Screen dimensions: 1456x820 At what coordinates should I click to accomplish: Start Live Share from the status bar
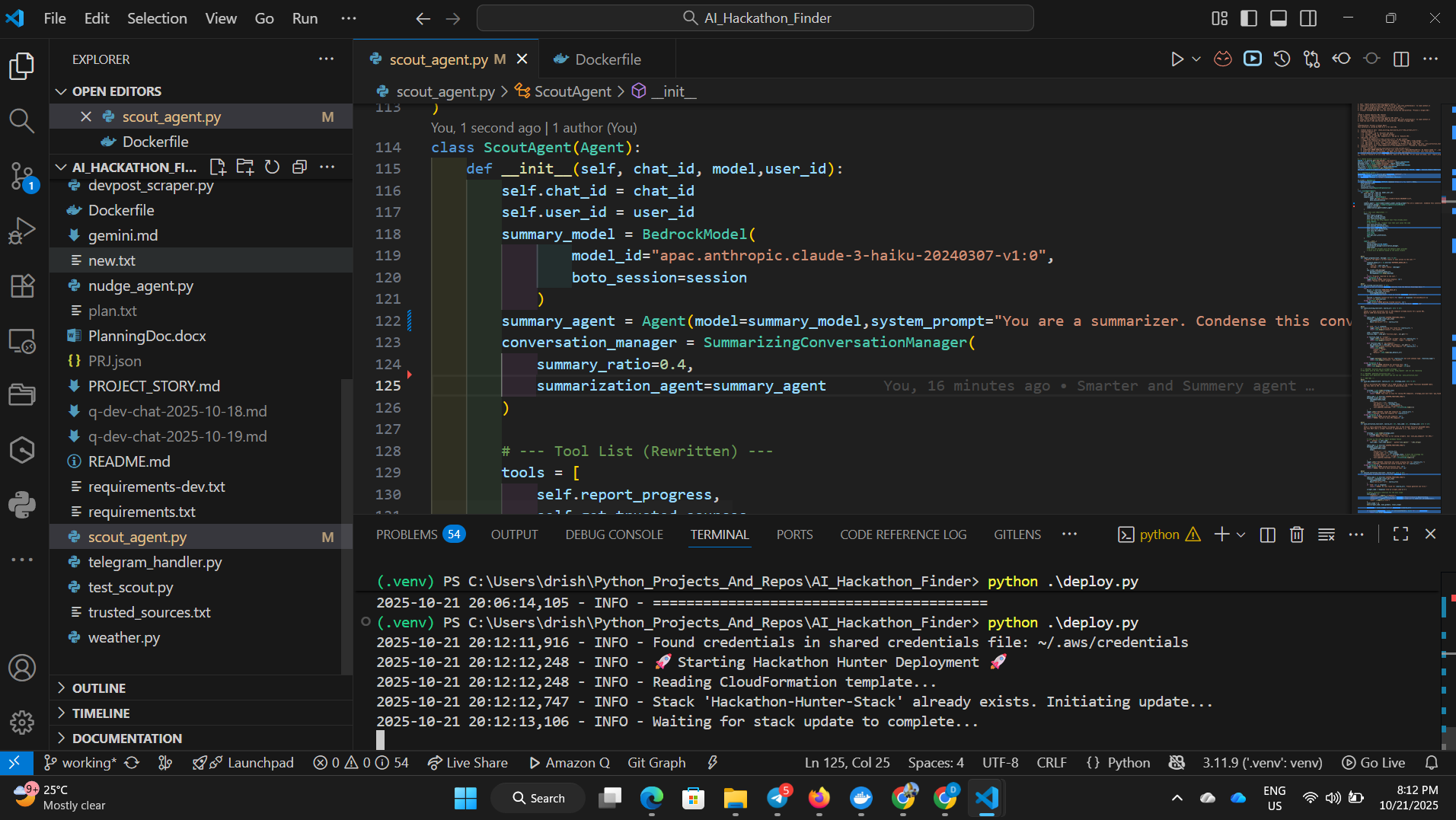(x=468, y=762)
